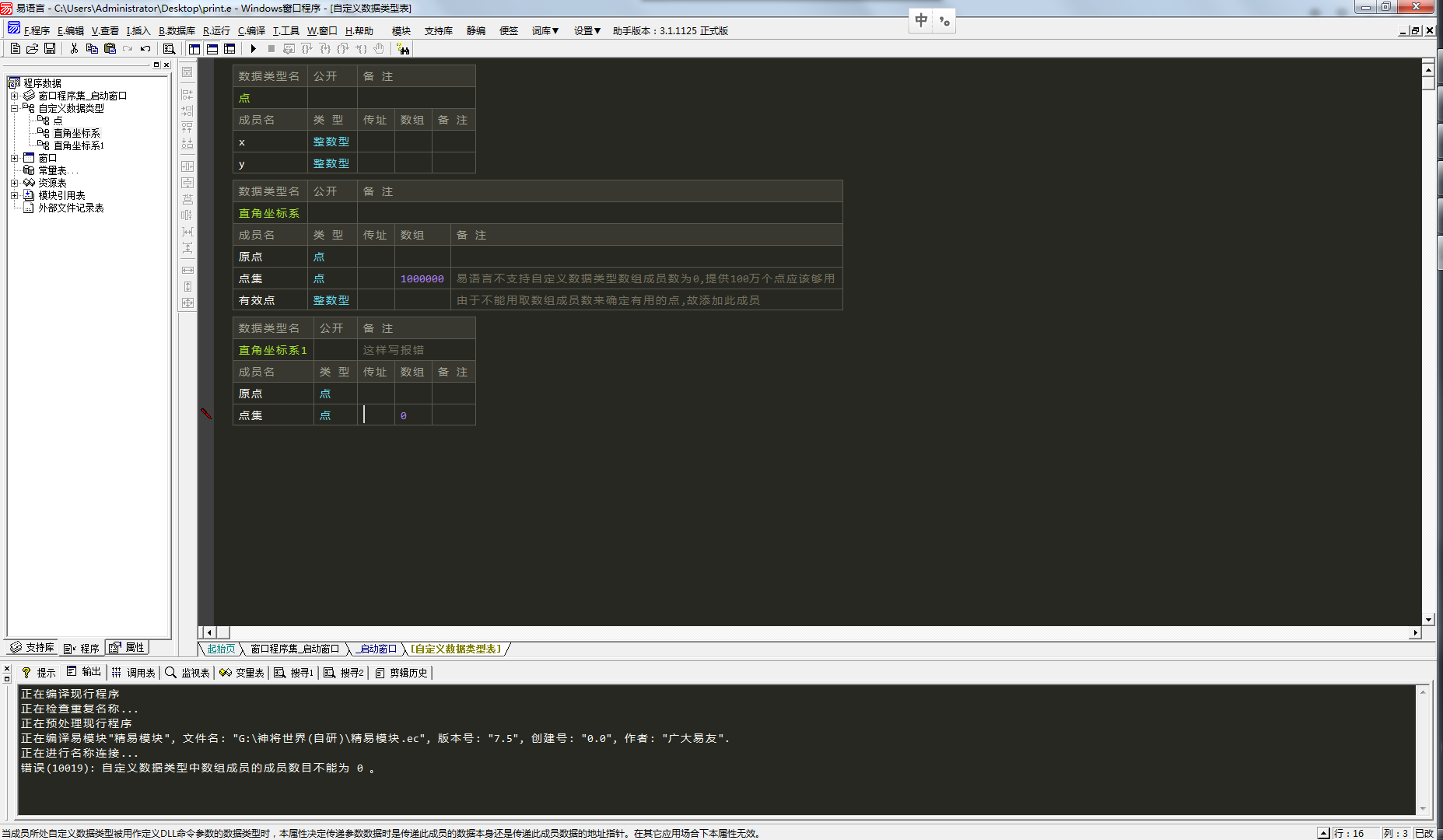The height and width of the screenshot is (840, 1443).
Task: Toggle the bottom status panel layout icon
Action: [x=212, y=49]
